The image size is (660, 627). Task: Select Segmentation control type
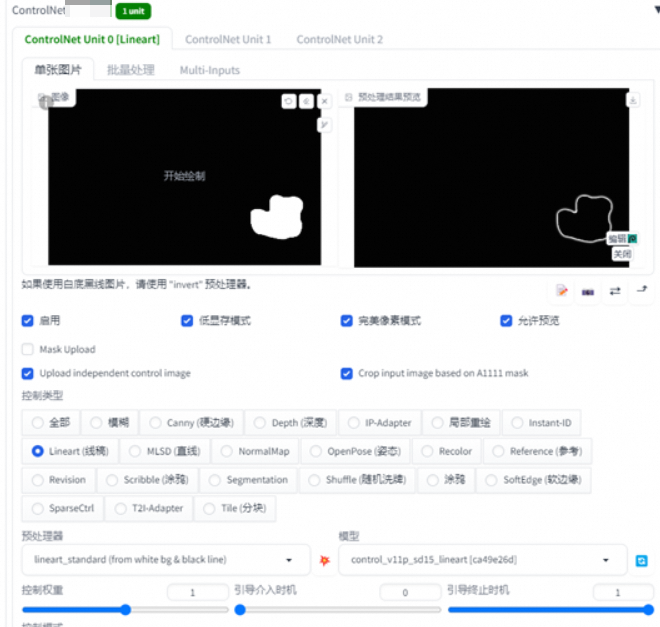tap(248, 480)
